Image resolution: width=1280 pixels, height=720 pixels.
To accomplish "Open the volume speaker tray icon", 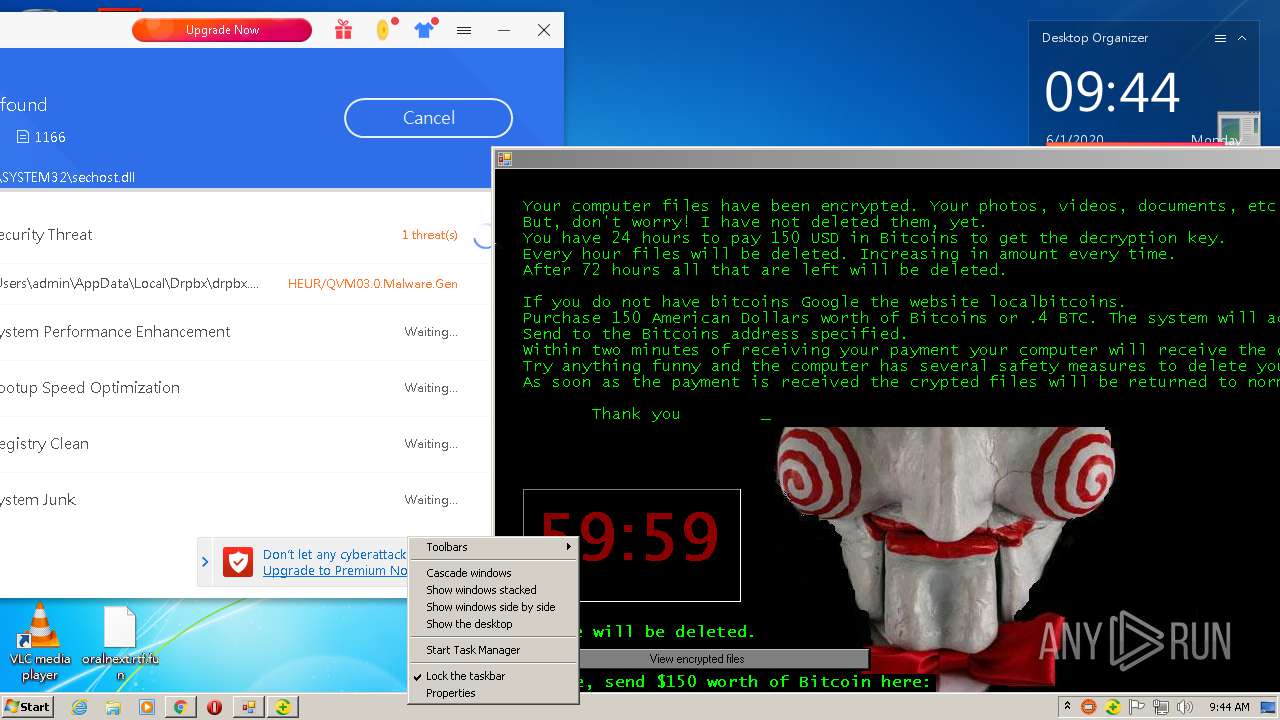I will tap(1185, 707).
